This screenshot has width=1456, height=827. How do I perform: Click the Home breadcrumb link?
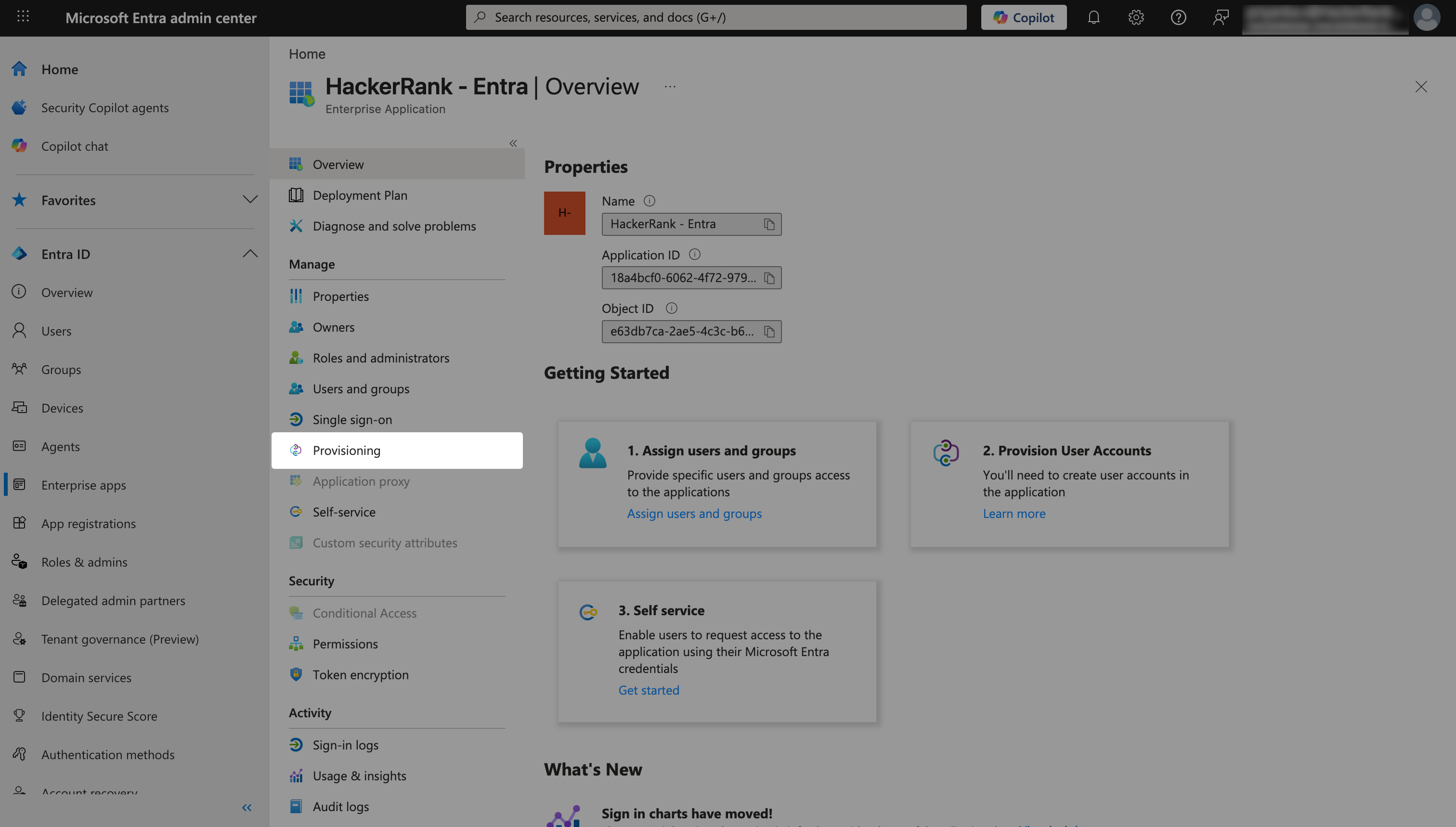(x=307, y=54)
